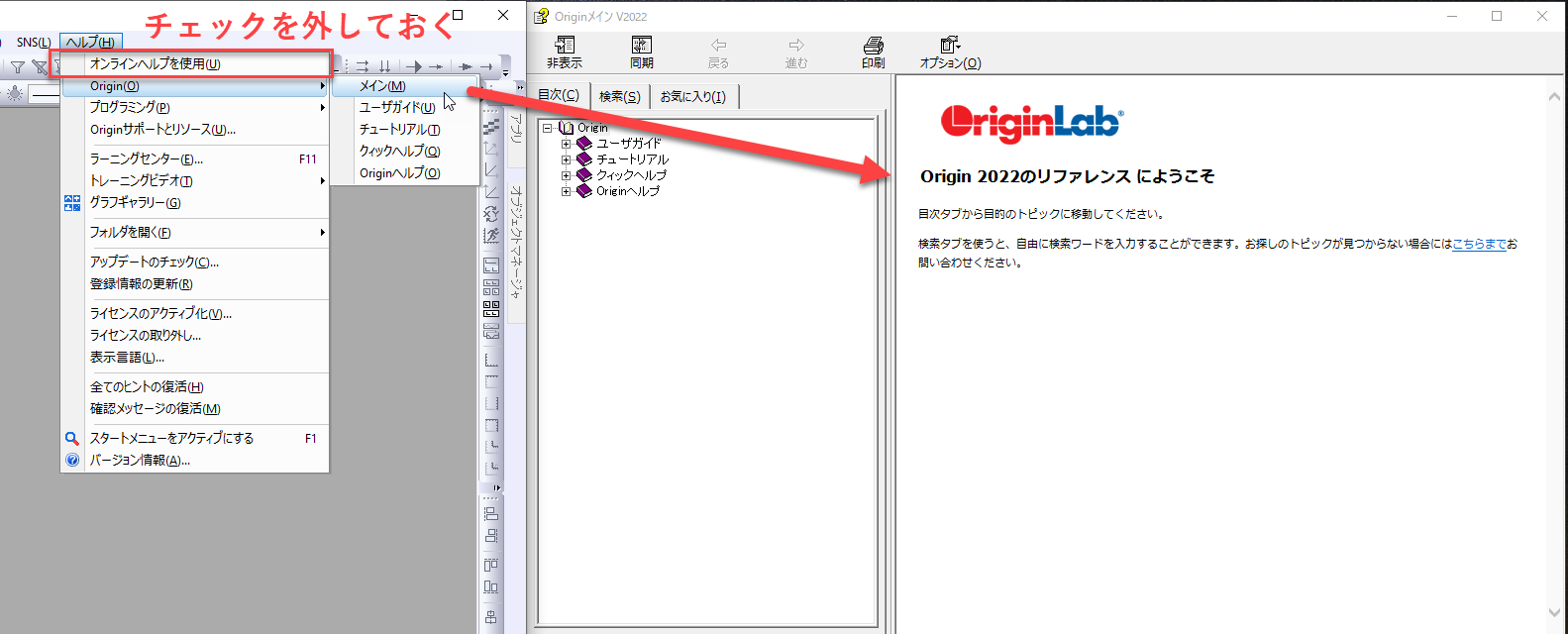Open the プログラミング(P) submenu

194,107
